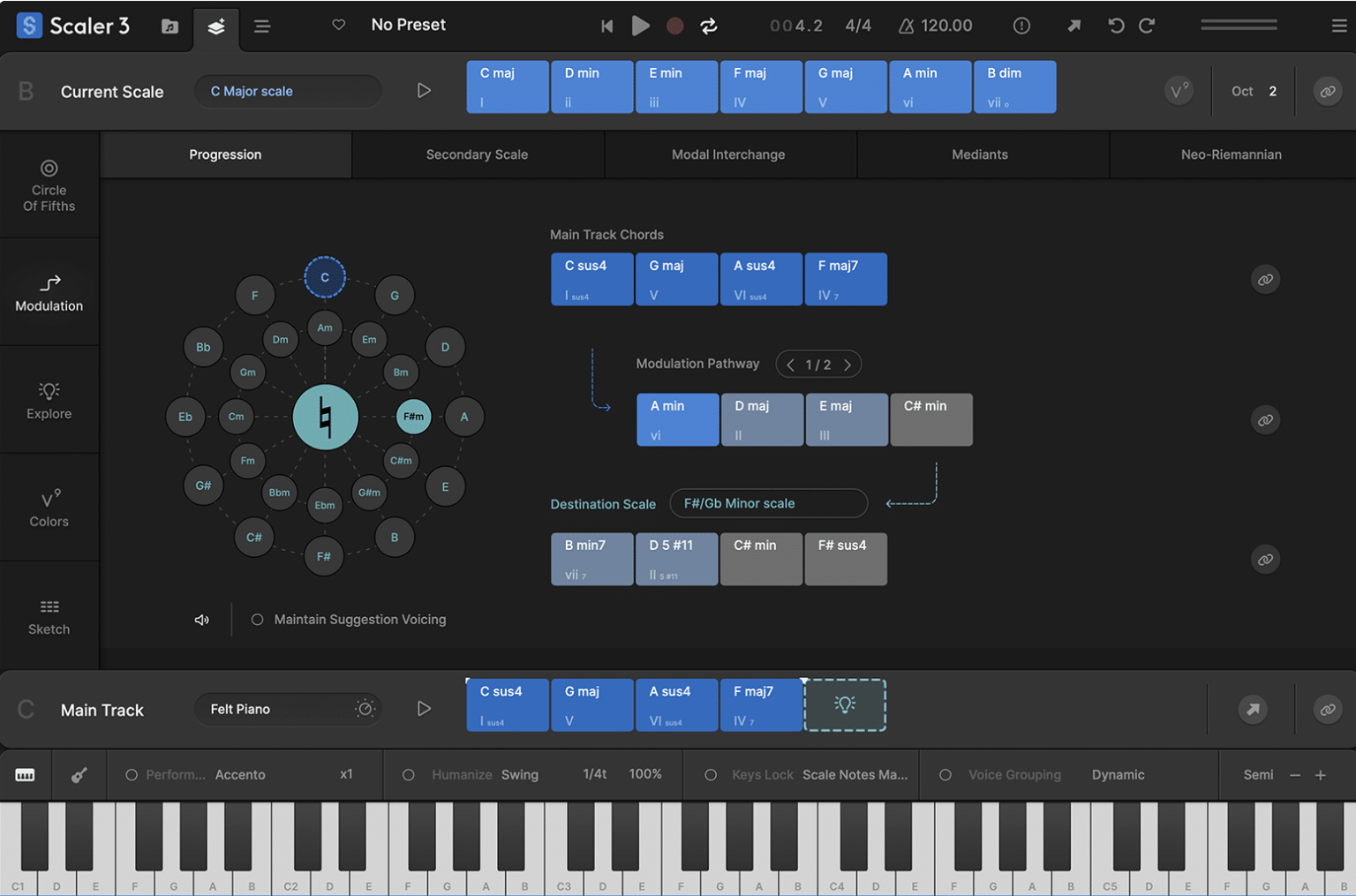Open the Colors sidebar section
Screen dimensions: 1356x896
49,508
